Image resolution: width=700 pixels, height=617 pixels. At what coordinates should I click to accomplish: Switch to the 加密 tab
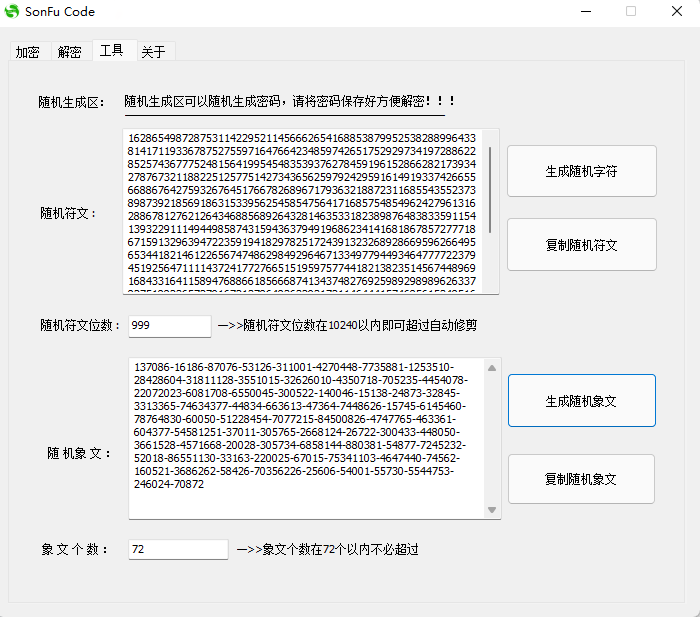[x=28, y=52]
